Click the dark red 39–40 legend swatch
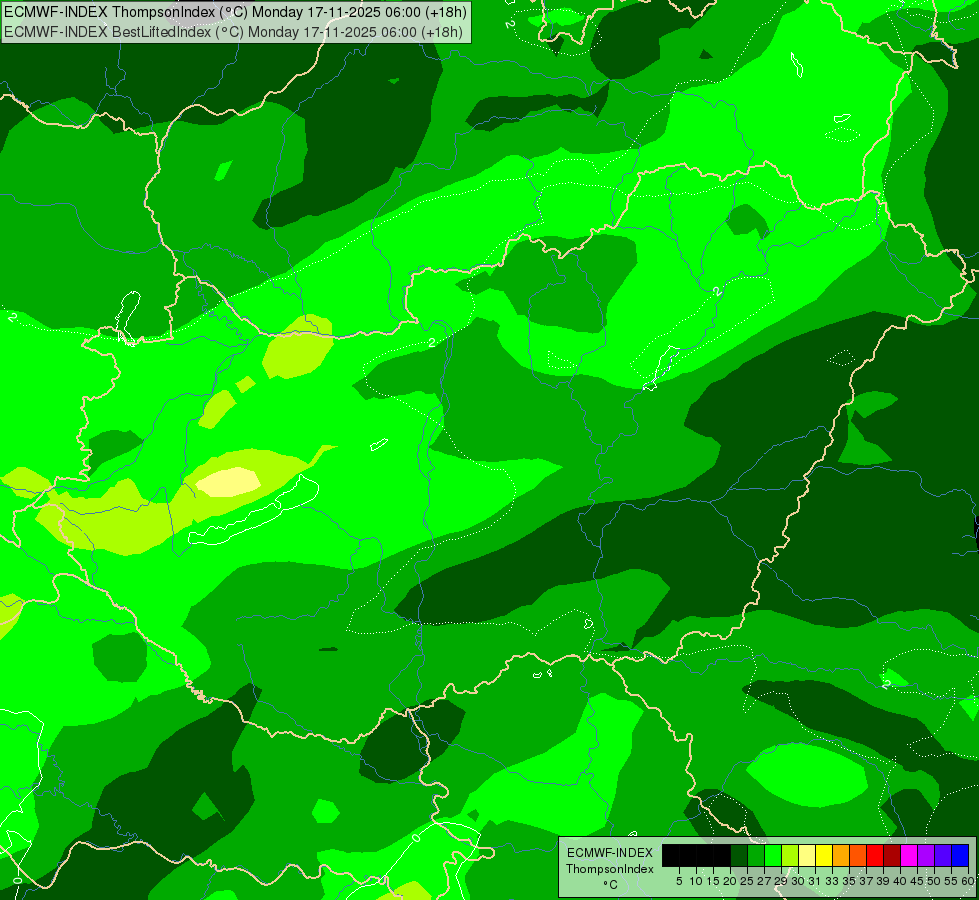Image resolution: width=979 pixels, height=900 pixels. pos(892,855)
